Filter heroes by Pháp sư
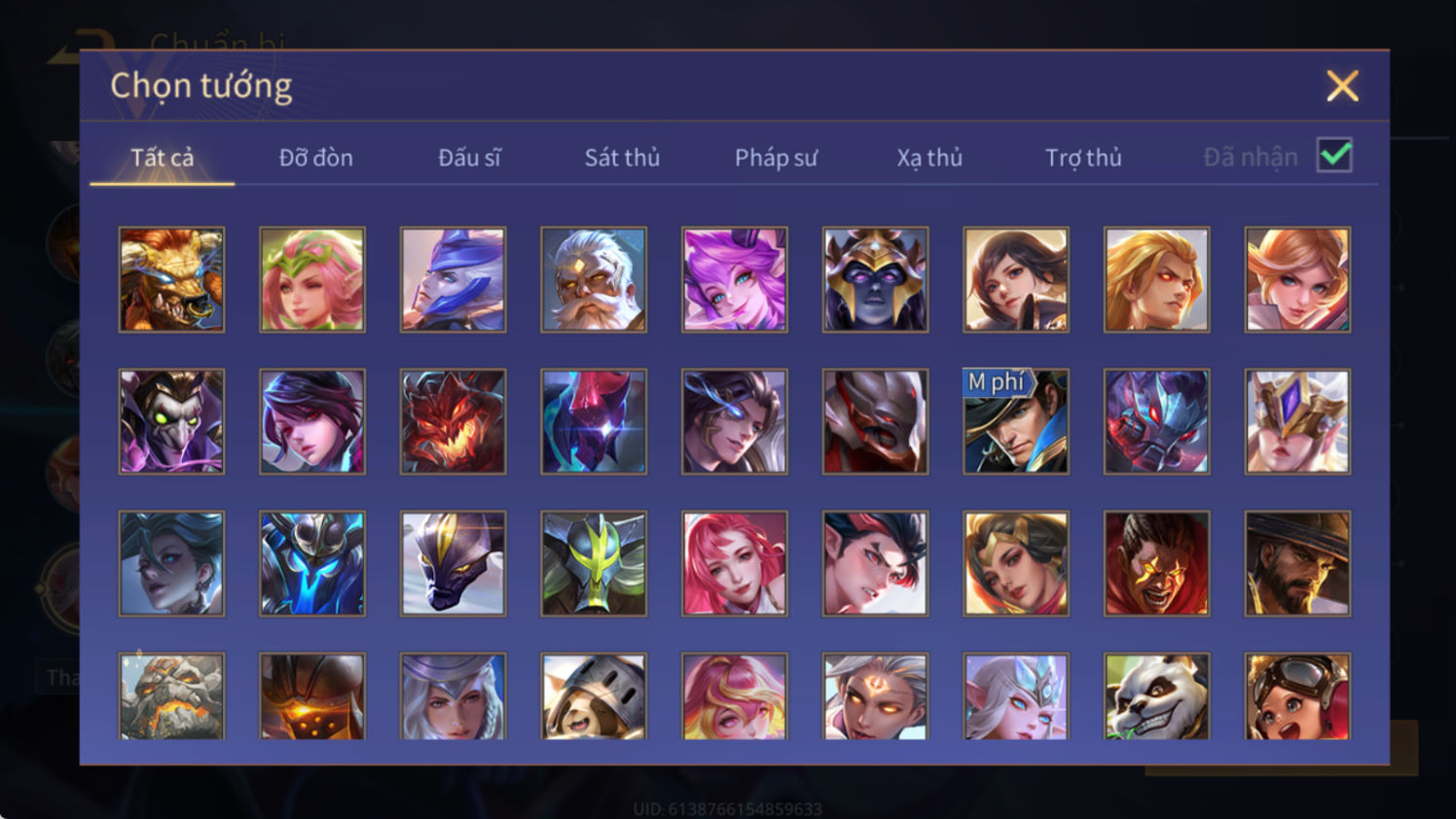Screen dimensions: 1456x819 pyautogui.click(x=776, y=158)
